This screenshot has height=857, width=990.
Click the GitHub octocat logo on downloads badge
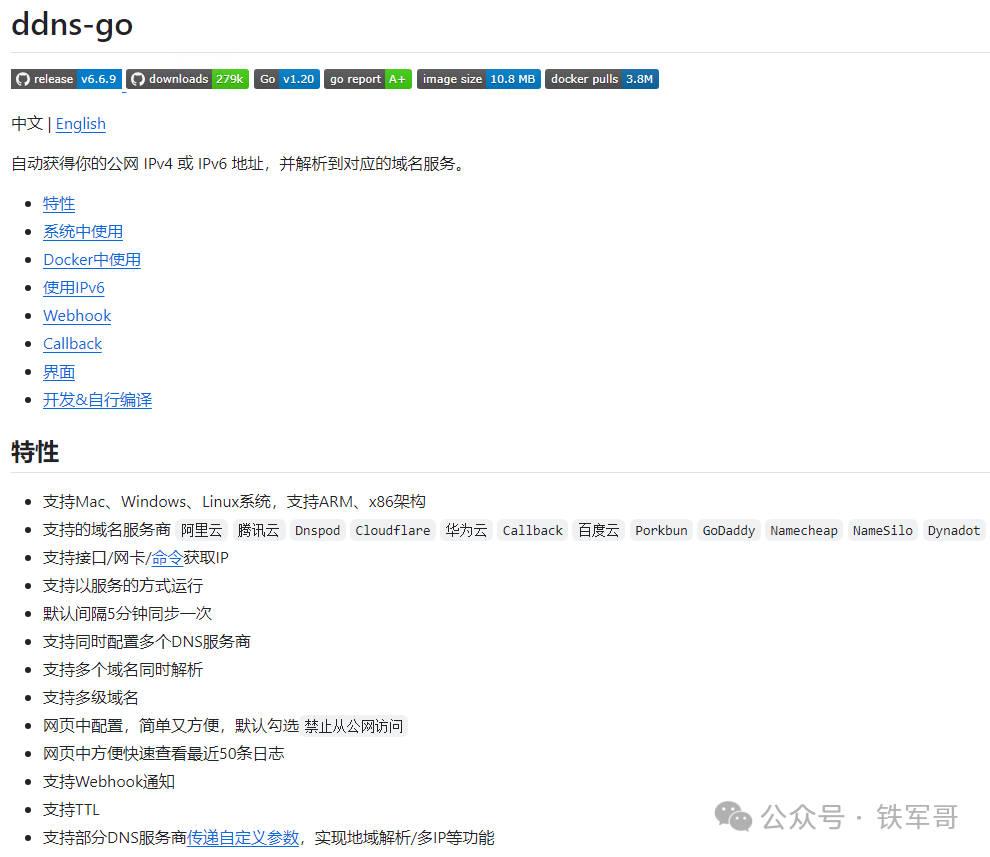(139, 78)
